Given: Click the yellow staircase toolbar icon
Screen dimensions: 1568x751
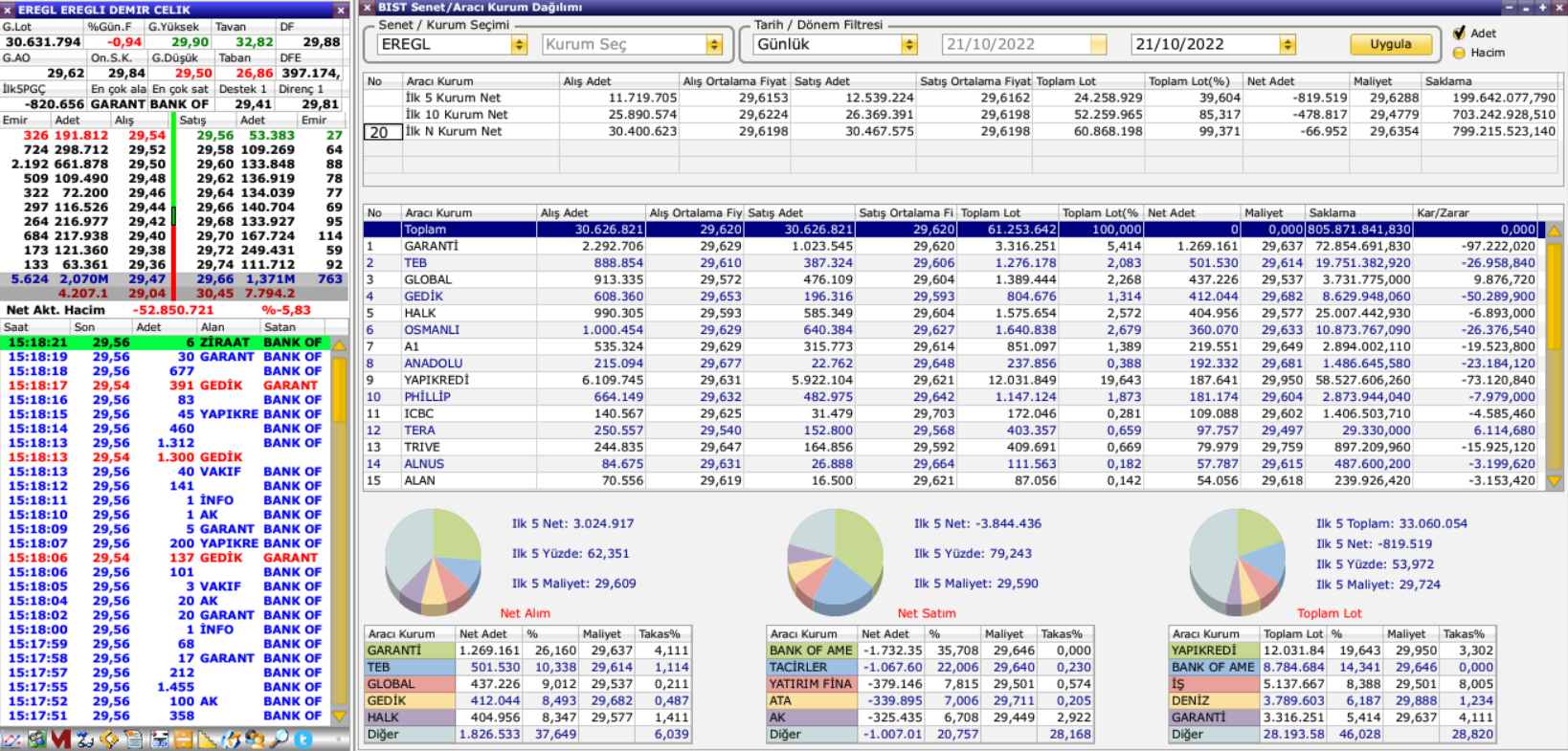Looking at the screenshot, I should coord(207,740).
